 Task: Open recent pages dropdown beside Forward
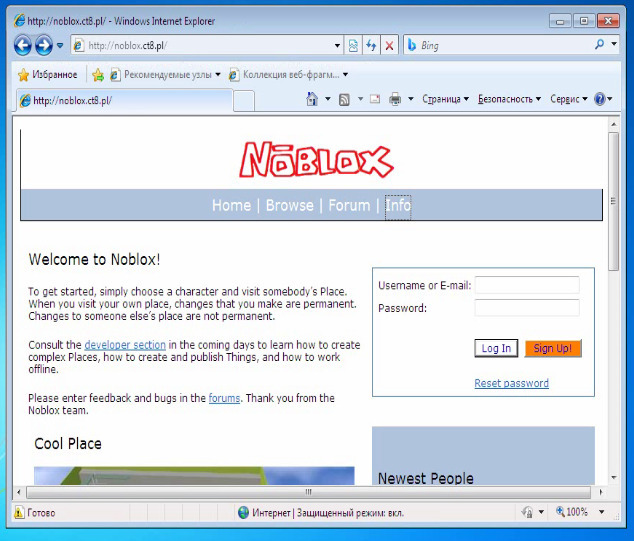[60, 45]
